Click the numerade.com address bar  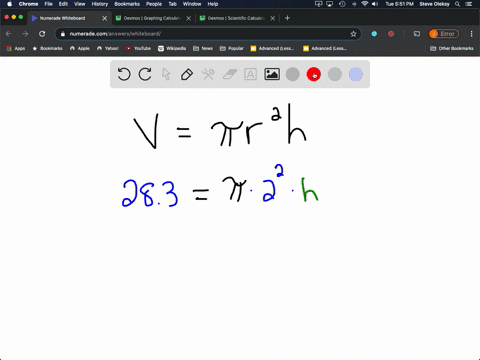coord(207,34)
